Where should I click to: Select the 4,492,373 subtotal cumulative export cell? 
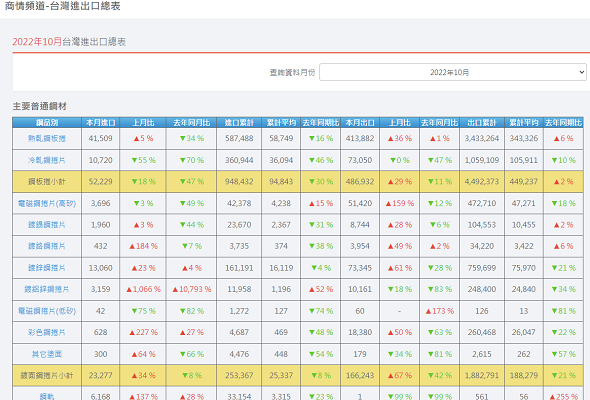[482, 182]
